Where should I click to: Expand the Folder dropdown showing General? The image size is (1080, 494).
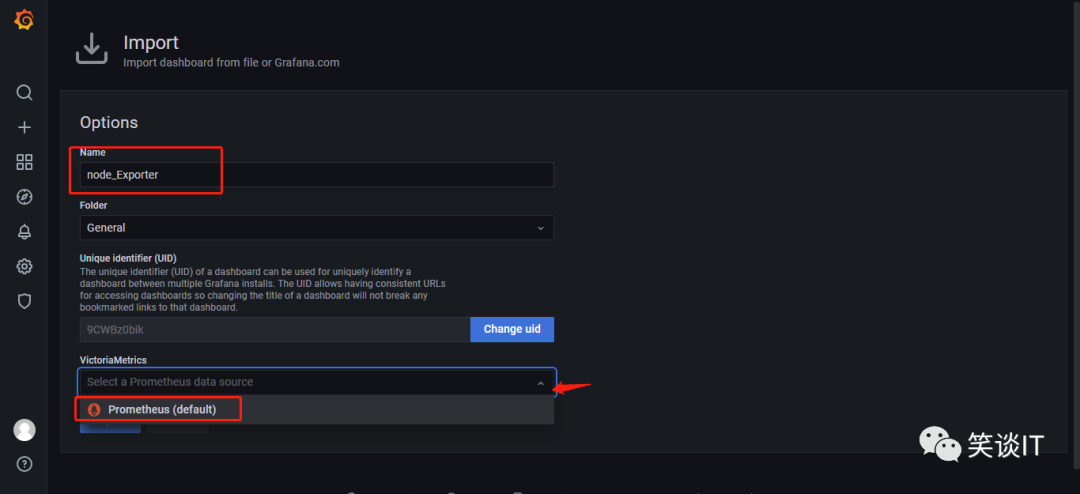(317, 227)
